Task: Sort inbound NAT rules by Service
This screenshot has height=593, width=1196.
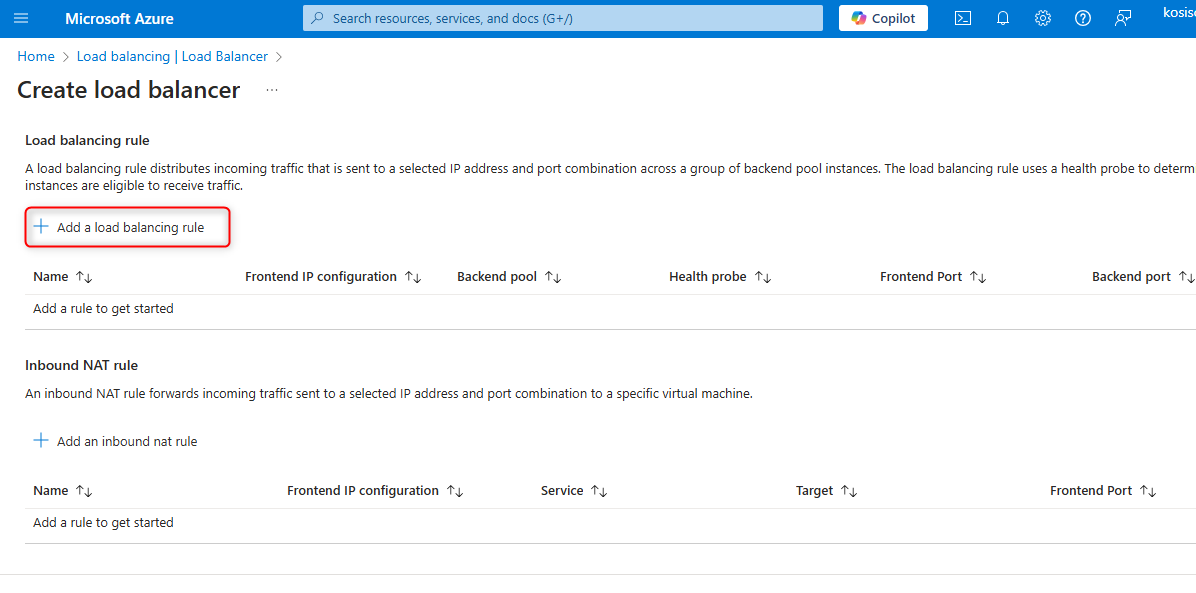Action: tap(574, 491)
